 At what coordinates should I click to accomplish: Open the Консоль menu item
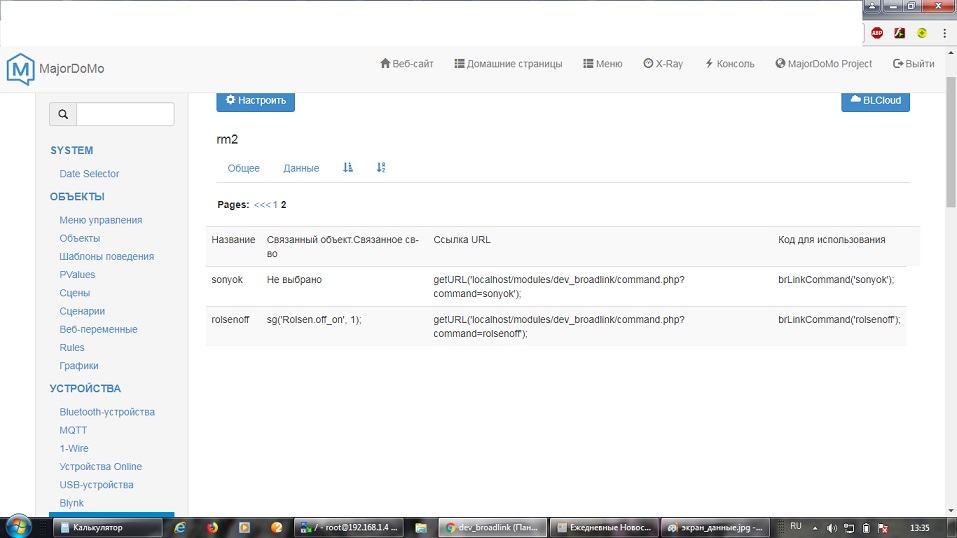pos(729,63)
